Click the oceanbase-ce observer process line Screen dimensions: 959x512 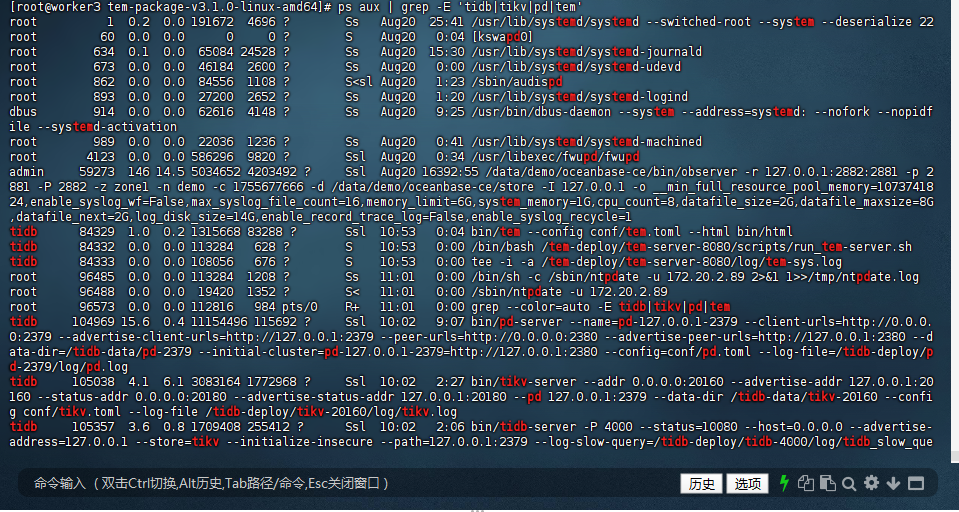(x=560, y=172)
